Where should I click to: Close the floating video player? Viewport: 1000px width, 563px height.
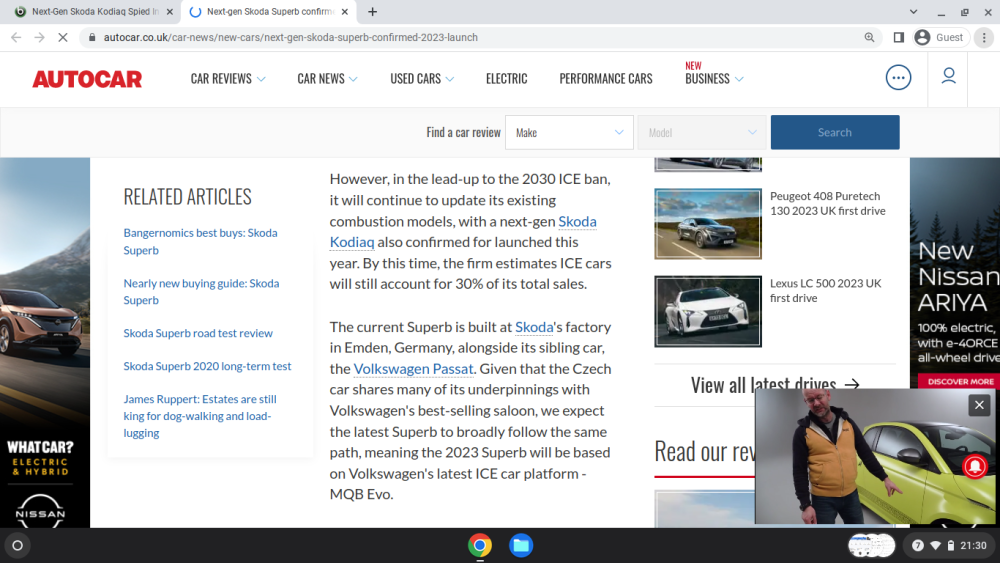click(x=979, y=405)
